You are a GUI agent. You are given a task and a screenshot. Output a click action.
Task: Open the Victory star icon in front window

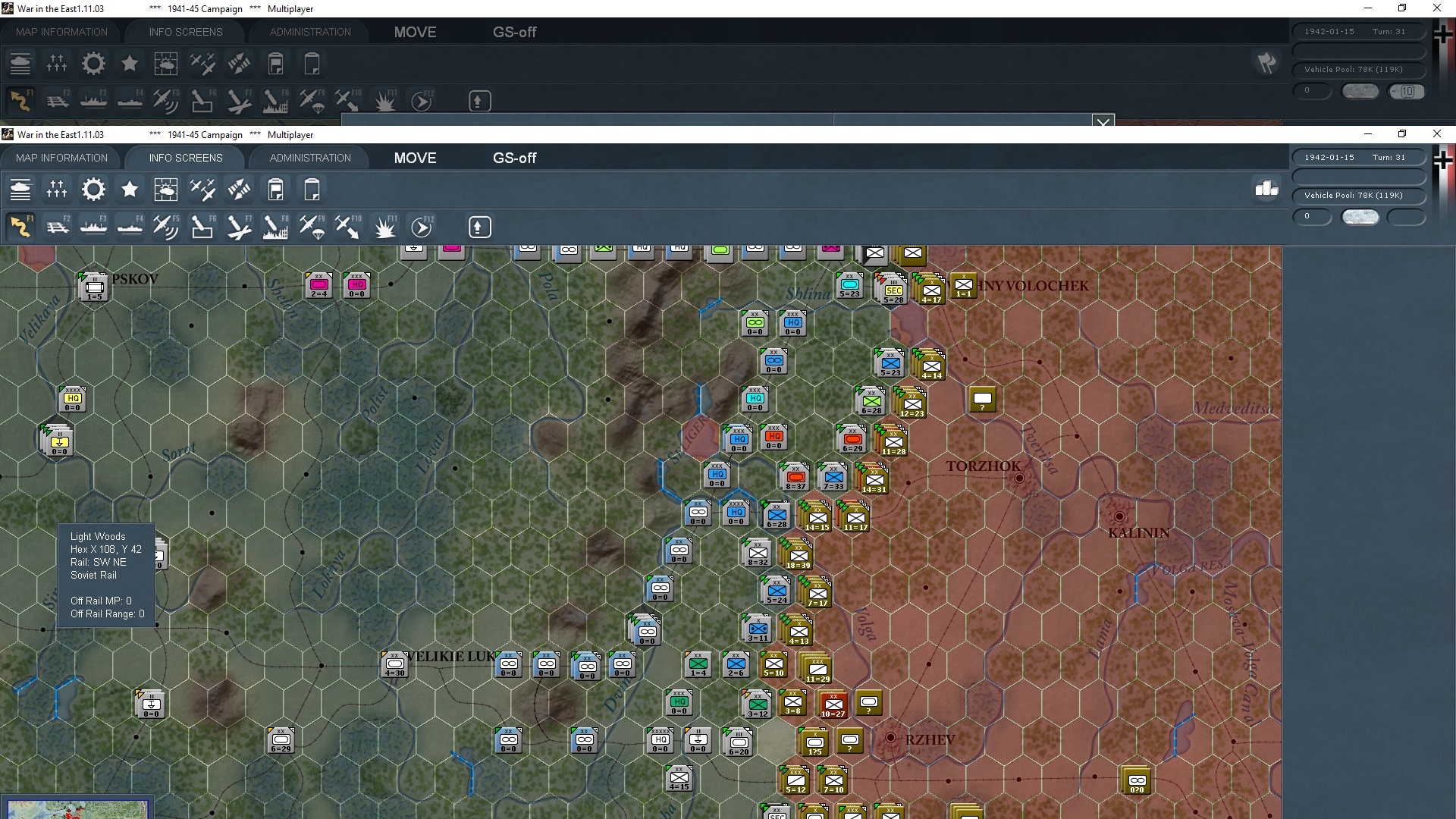(130, 190)
